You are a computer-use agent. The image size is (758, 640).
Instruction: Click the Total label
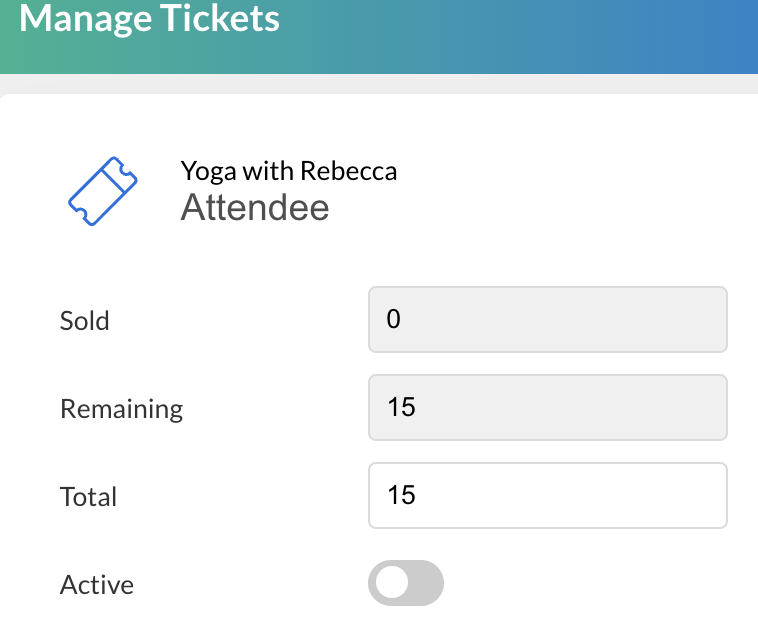[x=88, y=497]
